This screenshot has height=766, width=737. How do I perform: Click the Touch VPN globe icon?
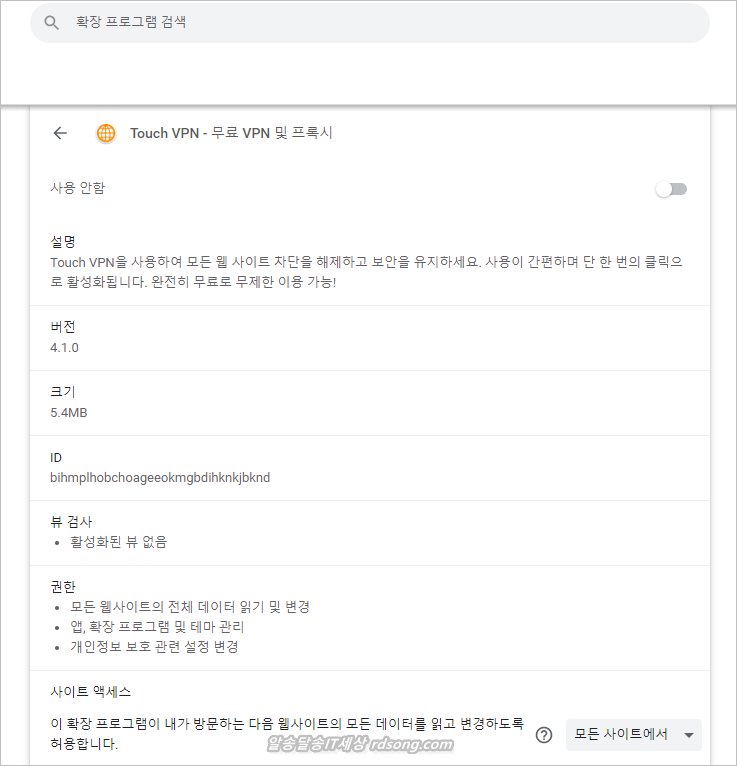105,133
